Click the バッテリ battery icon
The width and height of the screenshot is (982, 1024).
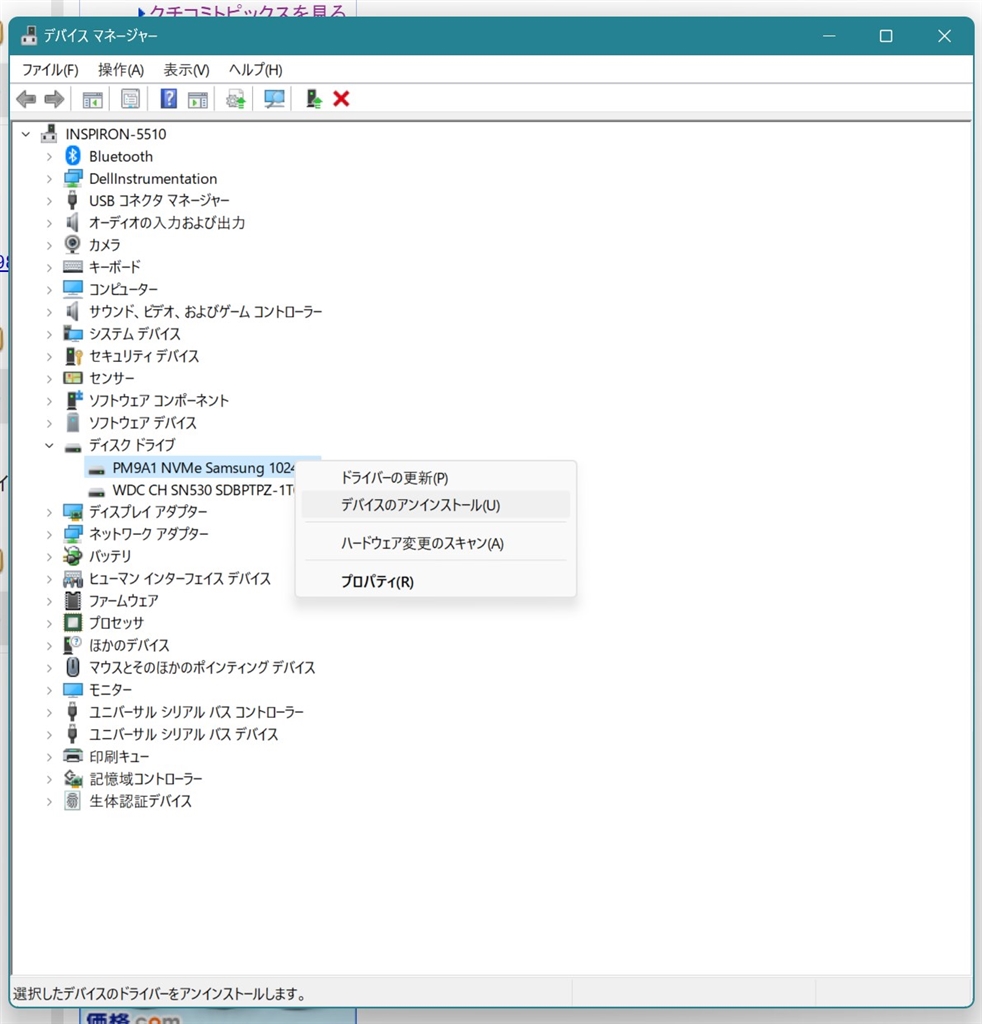pyautogui.click(x=72, y=556)
